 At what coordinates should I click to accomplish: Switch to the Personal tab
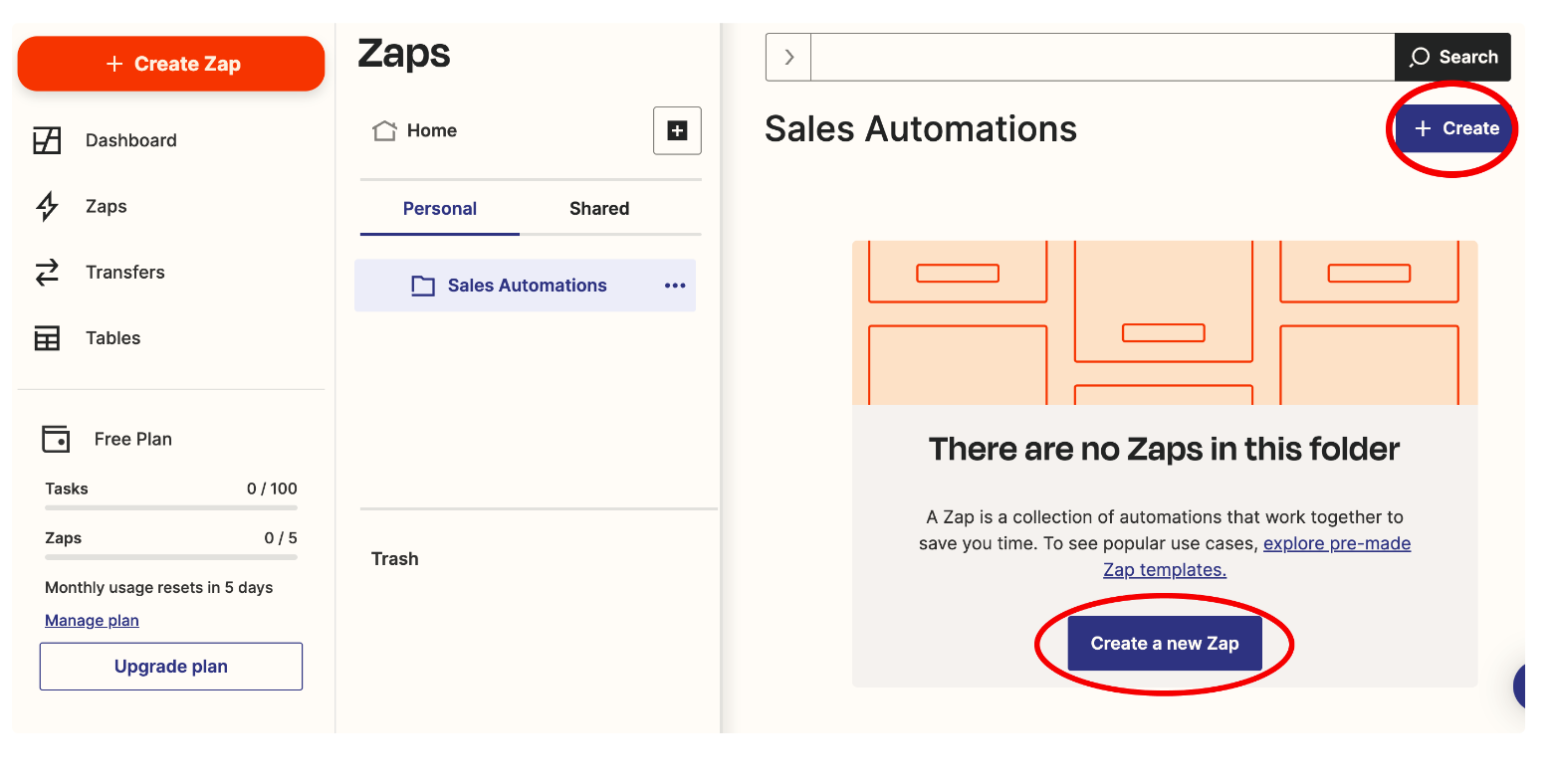(439, 208)
